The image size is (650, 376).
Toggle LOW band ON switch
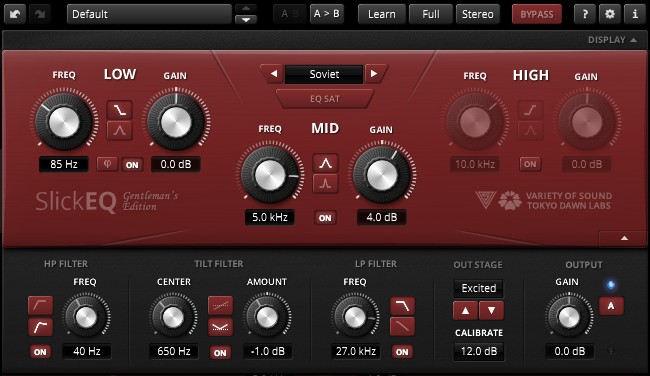click(x=132, y=165)
